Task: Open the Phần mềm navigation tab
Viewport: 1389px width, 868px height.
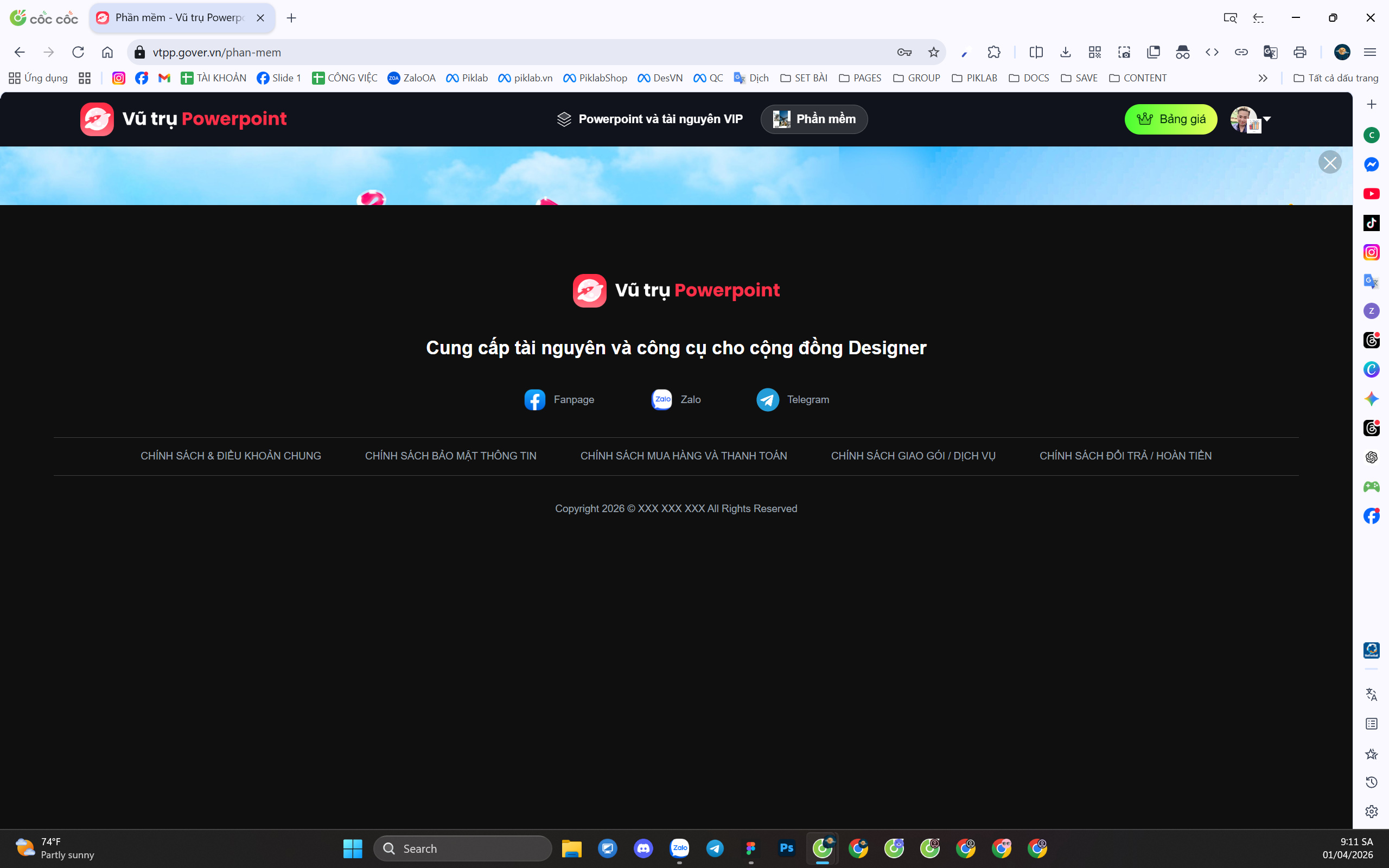Action: coord(814,119)
